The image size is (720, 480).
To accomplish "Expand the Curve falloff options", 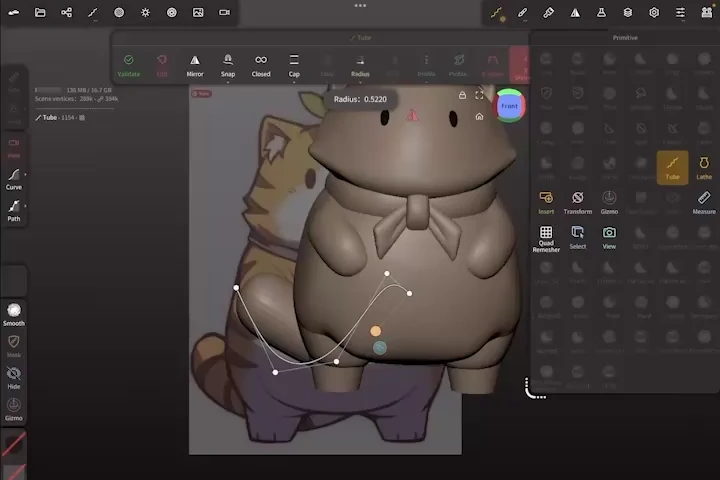I will click(14, 179).
